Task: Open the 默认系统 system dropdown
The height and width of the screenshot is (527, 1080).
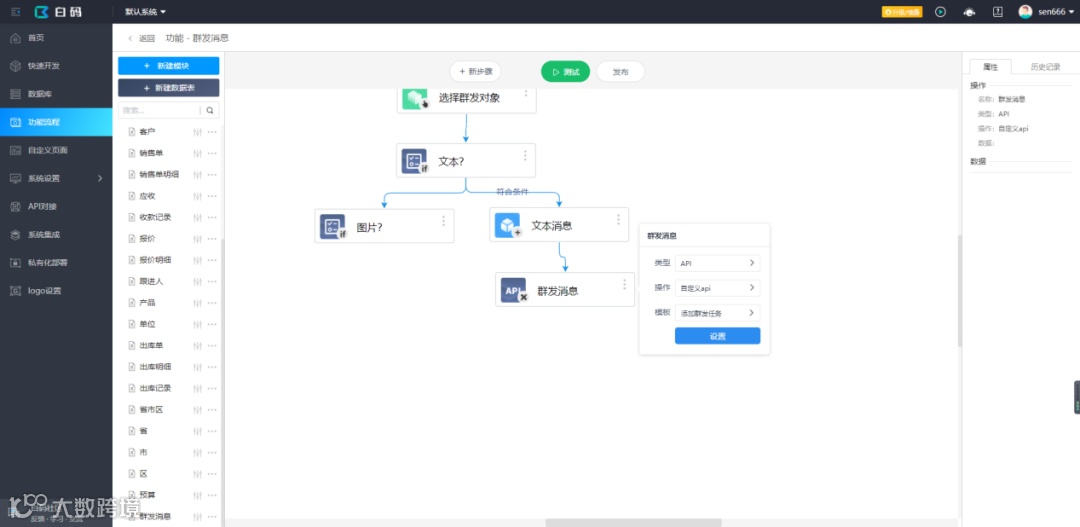Action: pyautogui.click(x=145, y=12)
